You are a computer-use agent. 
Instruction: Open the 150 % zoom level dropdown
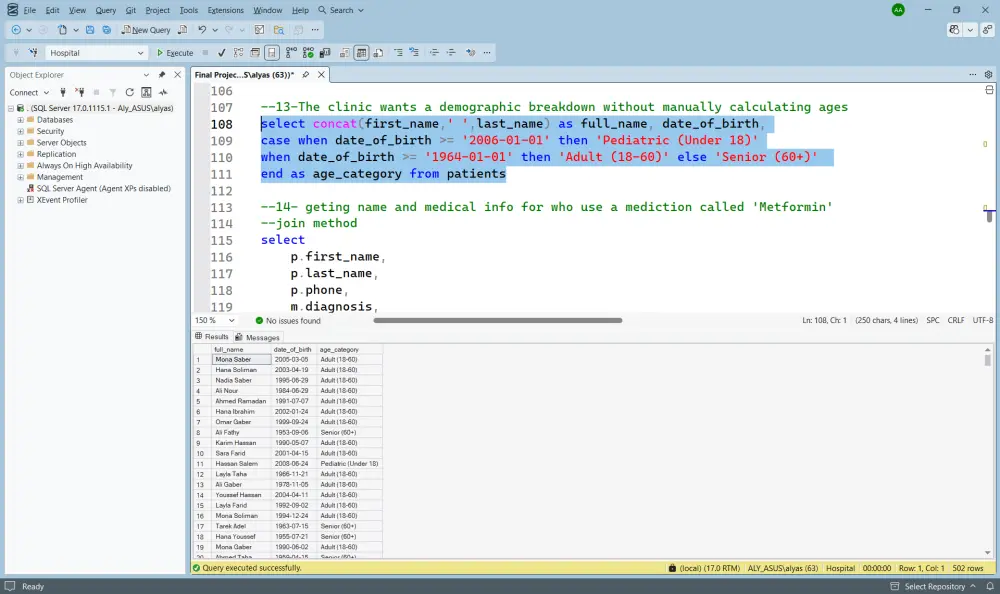(x=232, y=320)
